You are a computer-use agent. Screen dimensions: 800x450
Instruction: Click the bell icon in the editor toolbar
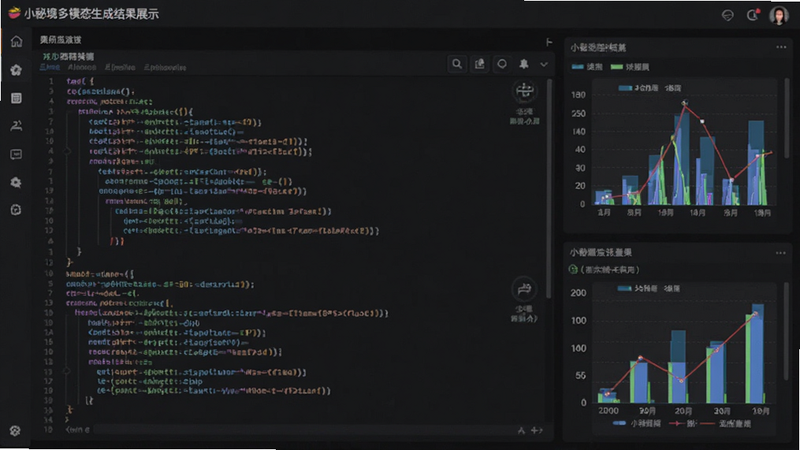(x=524, y=64)
